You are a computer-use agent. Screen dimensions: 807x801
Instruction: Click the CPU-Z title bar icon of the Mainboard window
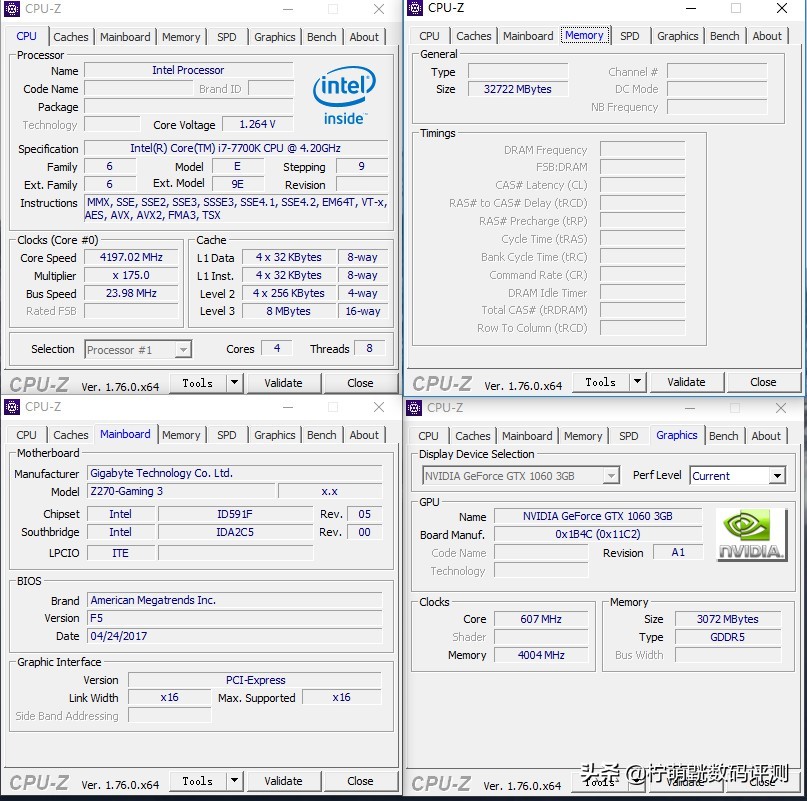pyautogui.click(x=12, y=407)
